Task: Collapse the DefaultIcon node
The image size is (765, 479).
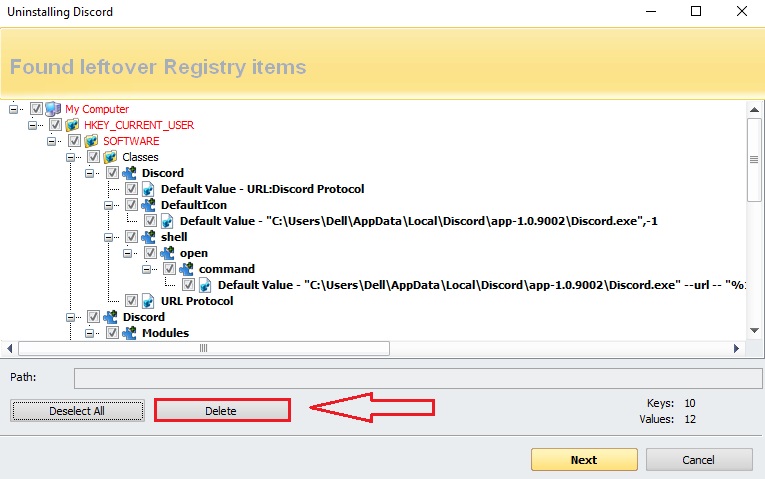Action: point(108,205)
